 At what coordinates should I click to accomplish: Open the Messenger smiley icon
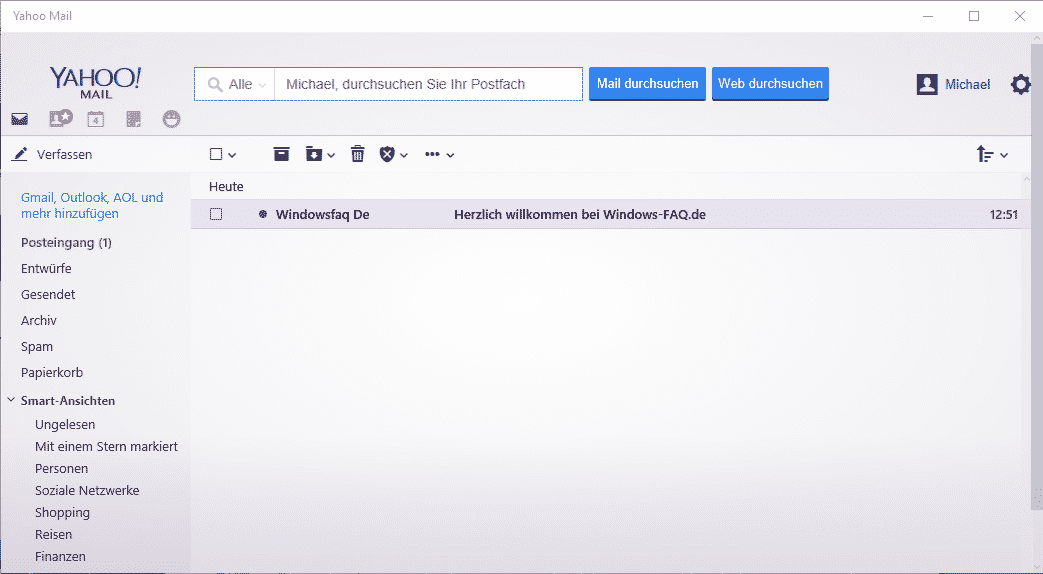coord(171,119)
